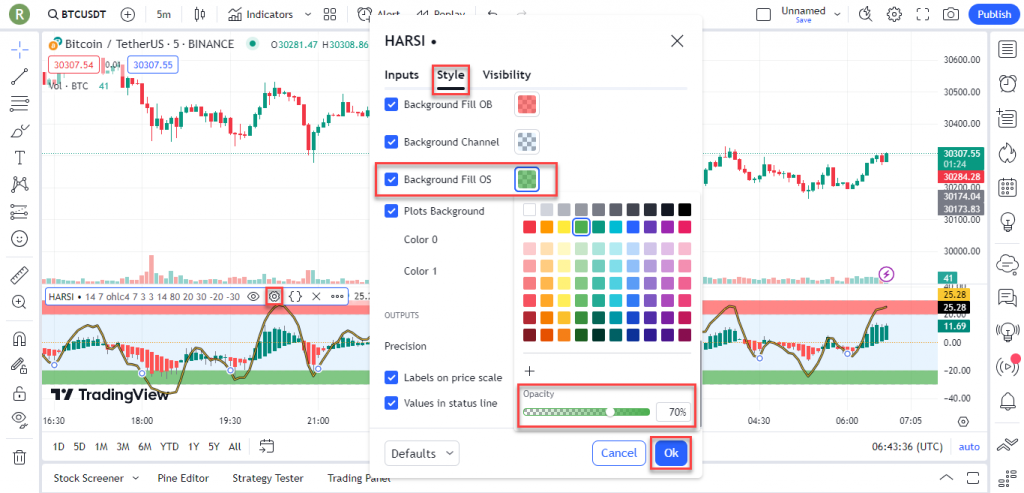Select the crosshair cursor tool

tap(20, 50)
